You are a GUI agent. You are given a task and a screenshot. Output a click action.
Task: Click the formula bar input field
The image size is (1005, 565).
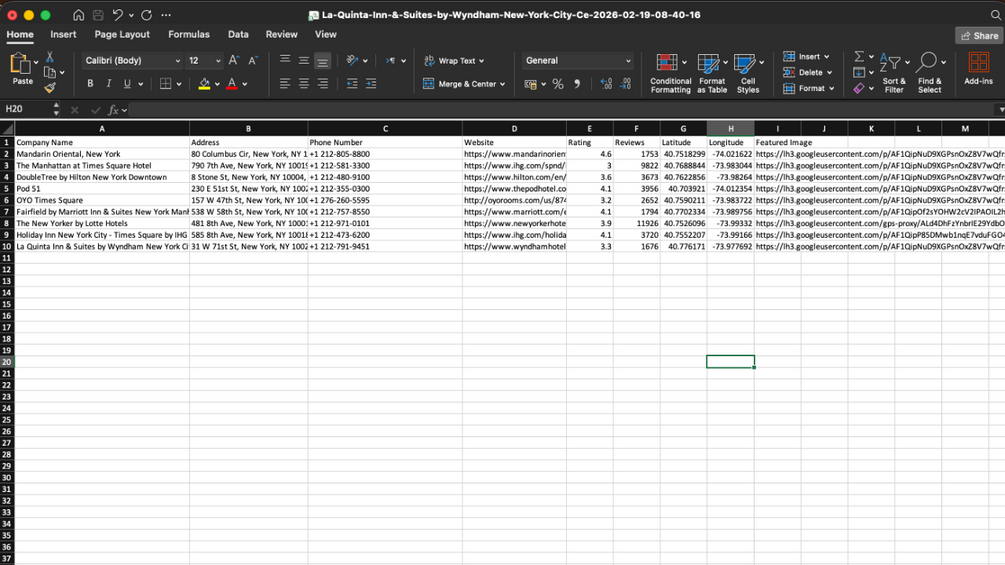[x=561, y=110]
